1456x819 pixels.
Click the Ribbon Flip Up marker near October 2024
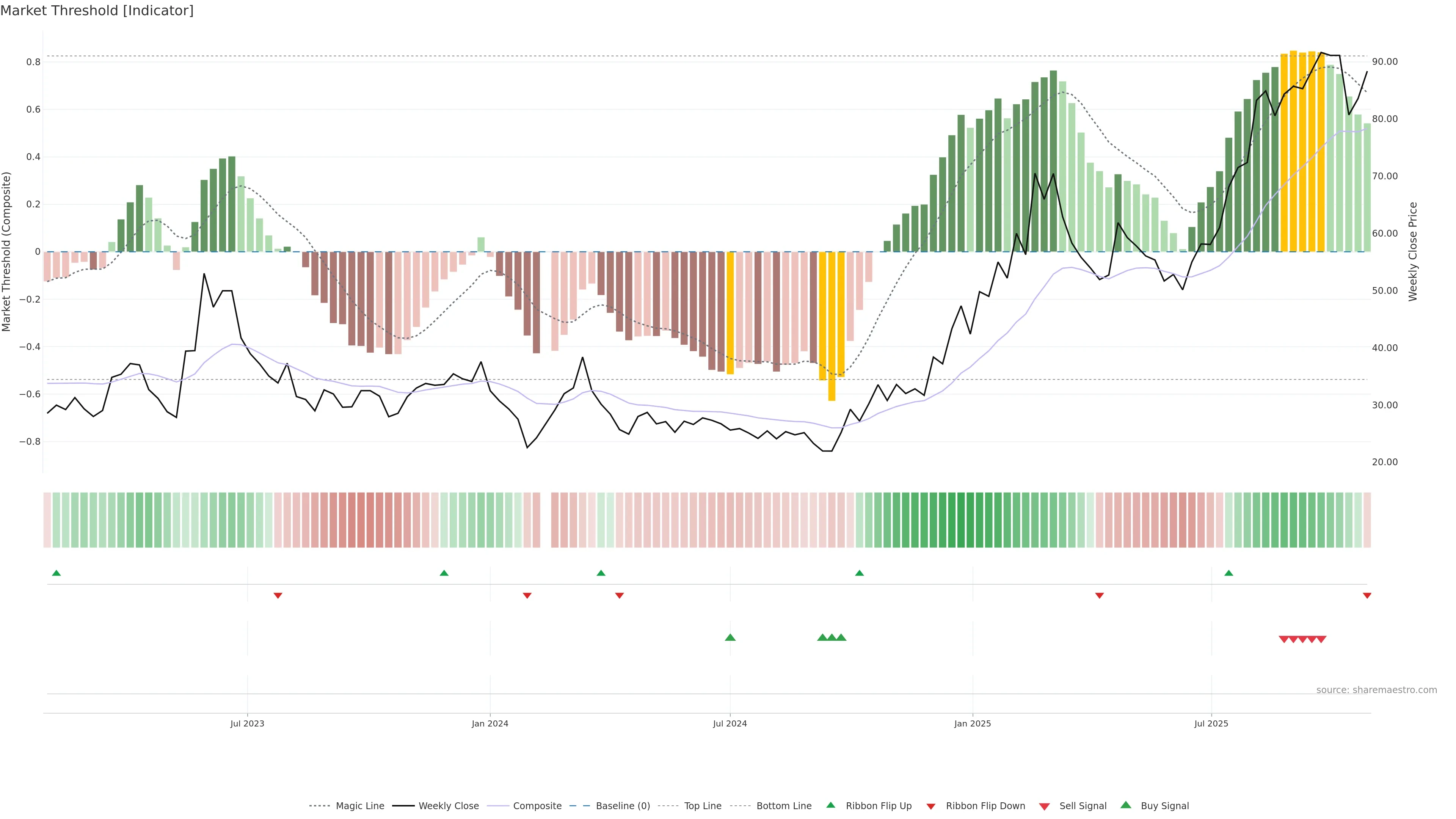pos(859,573)
